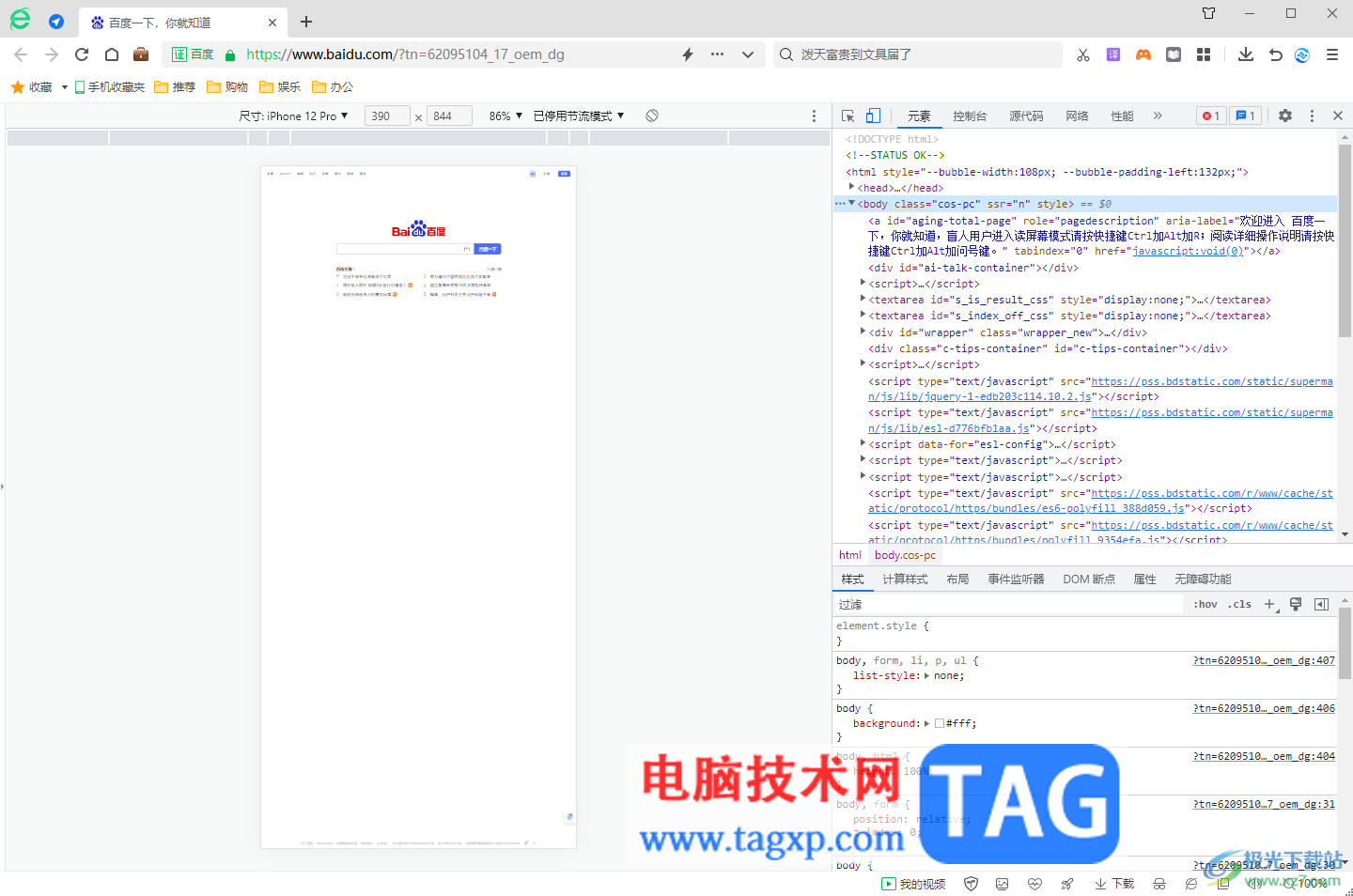Open the 事件监听器 tab
Image resolution: width=1353 pixels, height=896 pixels.
1016,579
